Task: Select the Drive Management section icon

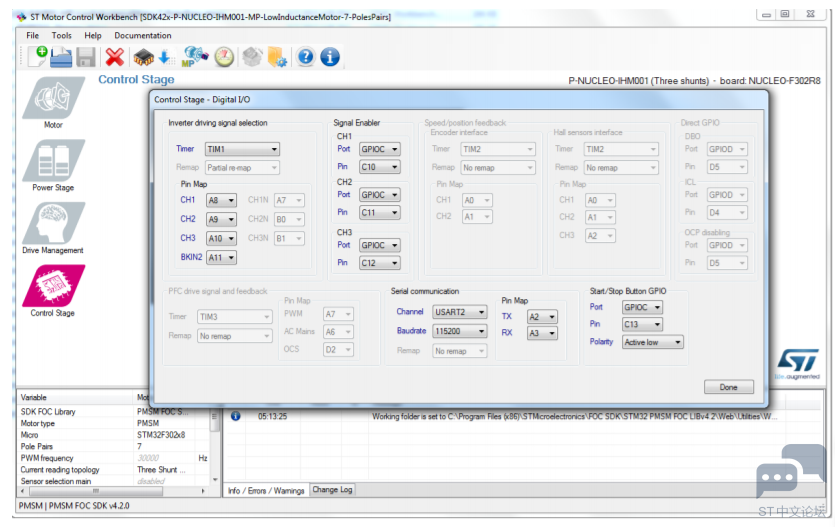Action: pyautogui.click(x=53, y=223)
